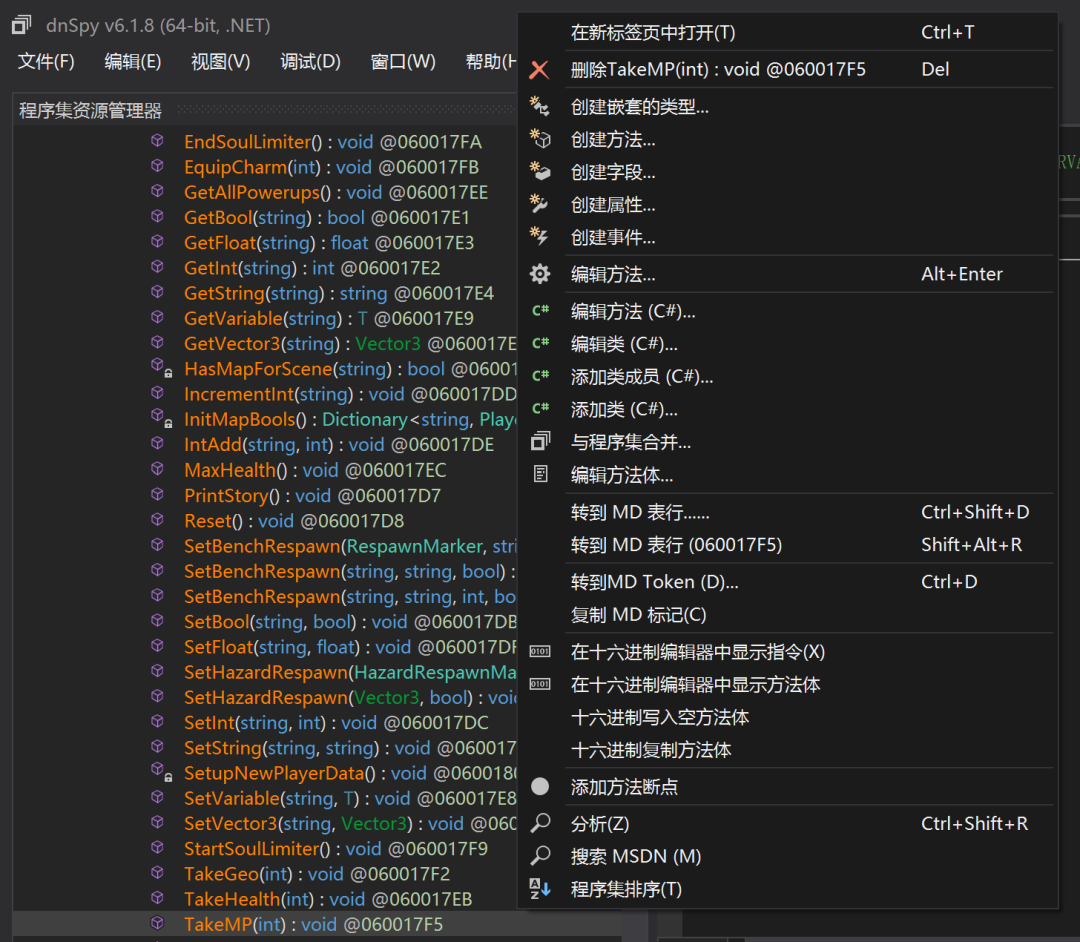
Task: Click the red X delete icon for TakeMP
Action: pos(539,70)
